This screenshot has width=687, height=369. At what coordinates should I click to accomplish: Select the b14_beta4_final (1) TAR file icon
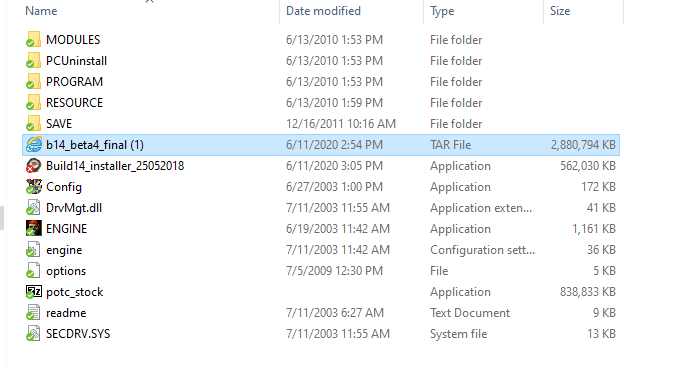[33, 145]
